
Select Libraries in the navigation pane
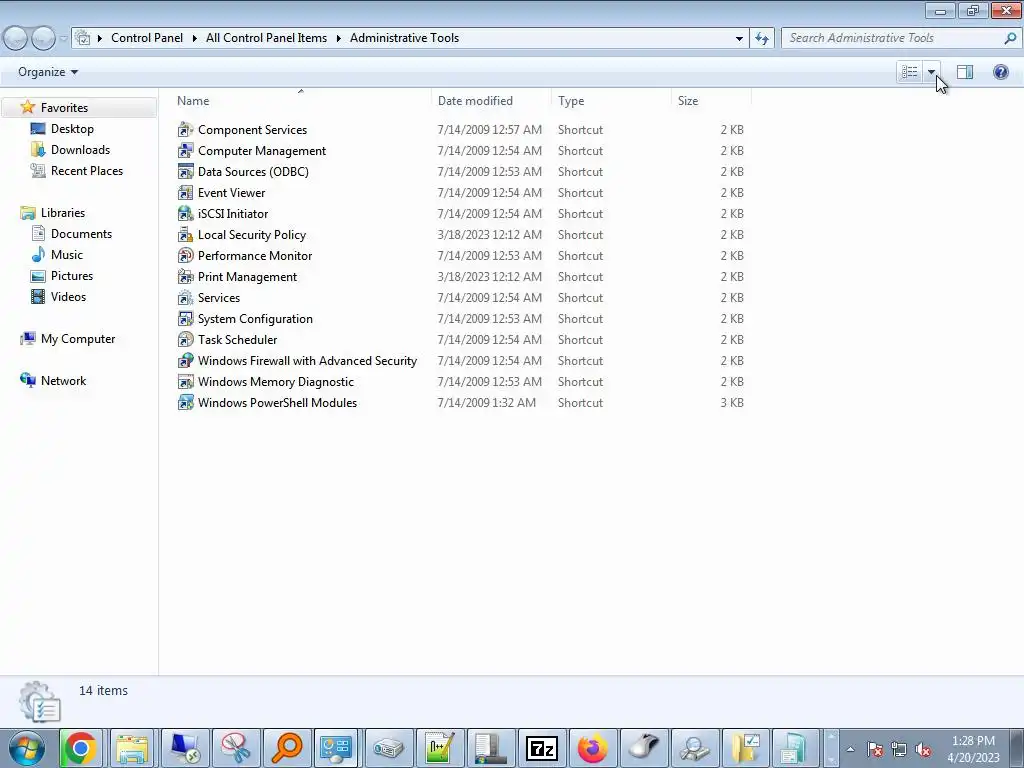[63, 213]
